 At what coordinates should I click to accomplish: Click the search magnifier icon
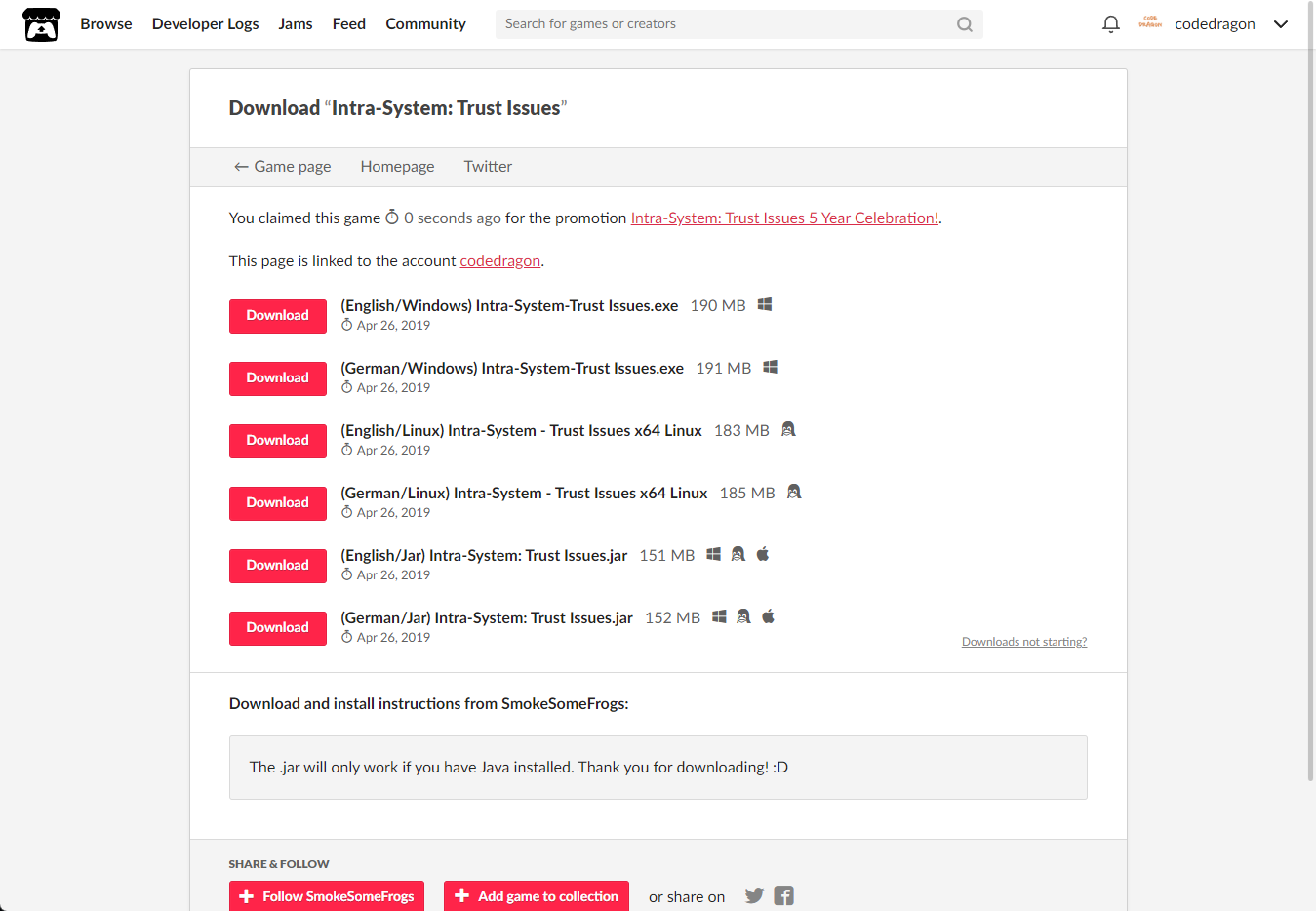pos(964,24)
